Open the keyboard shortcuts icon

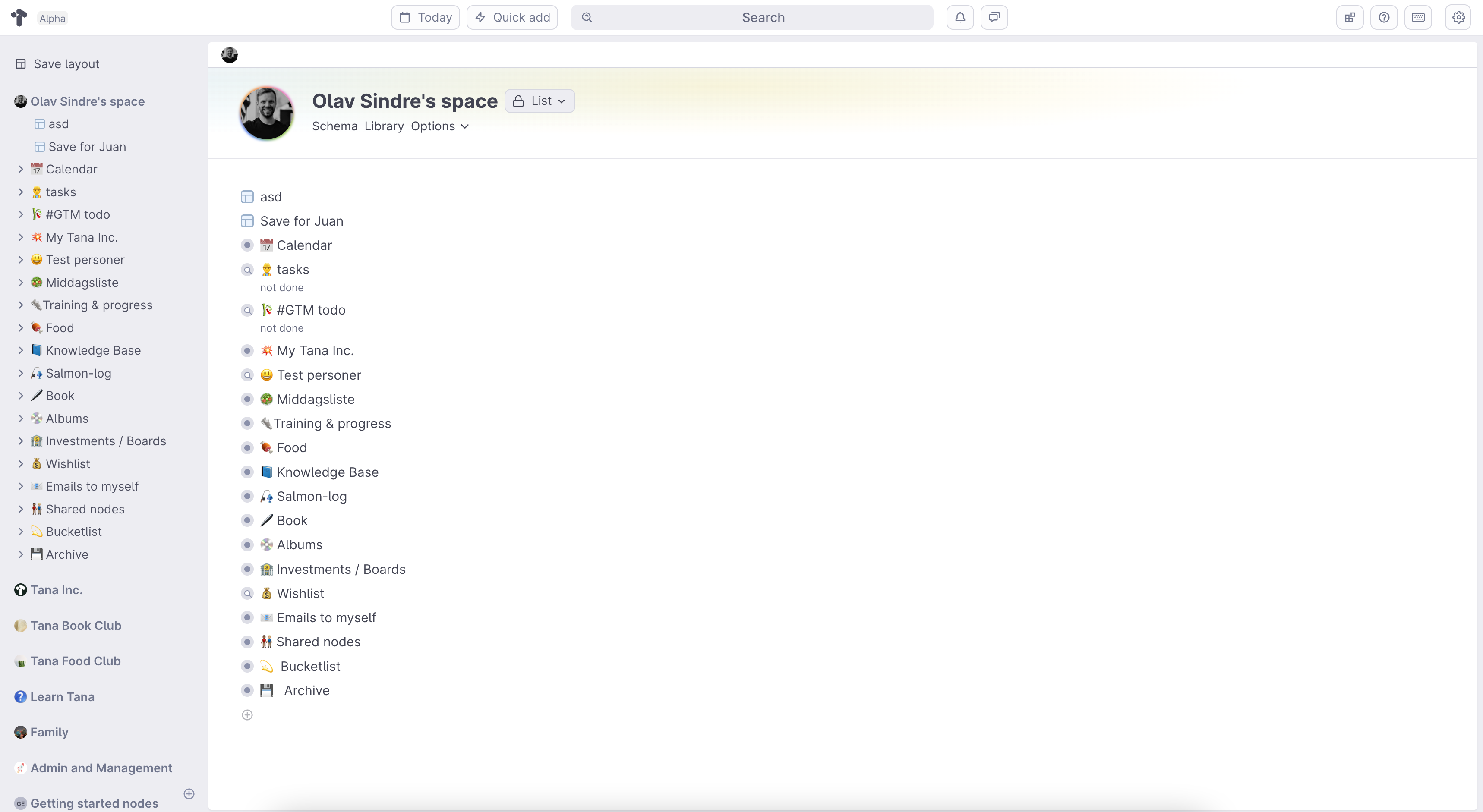coord(1418,17)
